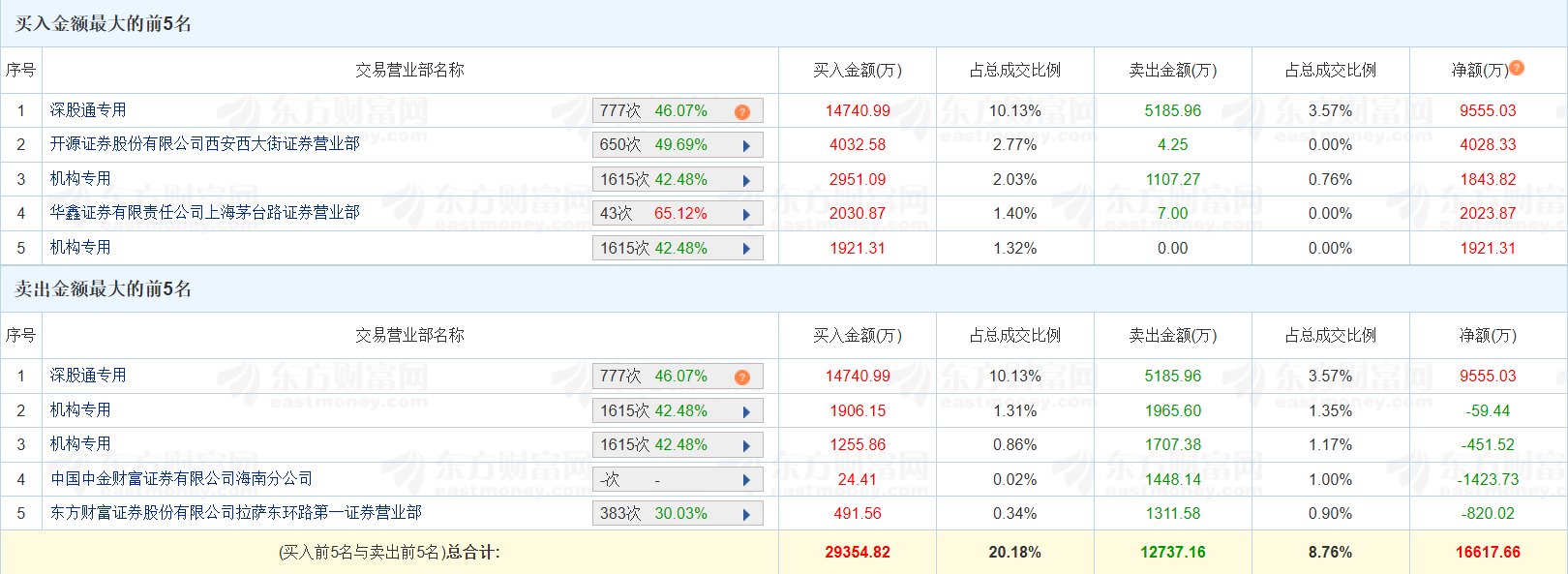Viewport: 1568px width, 574px height.
Task: Open 开源证券股份有限公司西安西大街证券营业部 link
Action: pos(205,144)
